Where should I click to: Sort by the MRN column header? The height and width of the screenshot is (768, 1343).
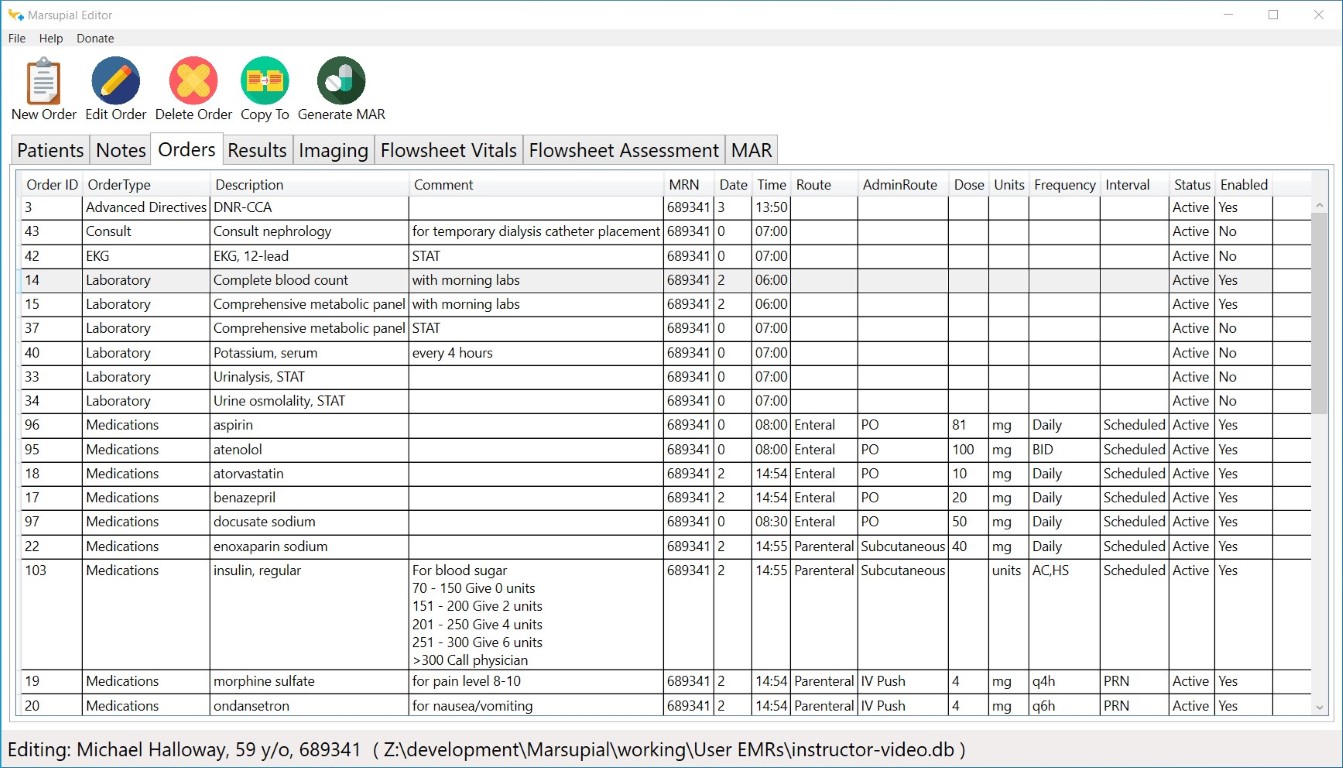tap(689, 185)
